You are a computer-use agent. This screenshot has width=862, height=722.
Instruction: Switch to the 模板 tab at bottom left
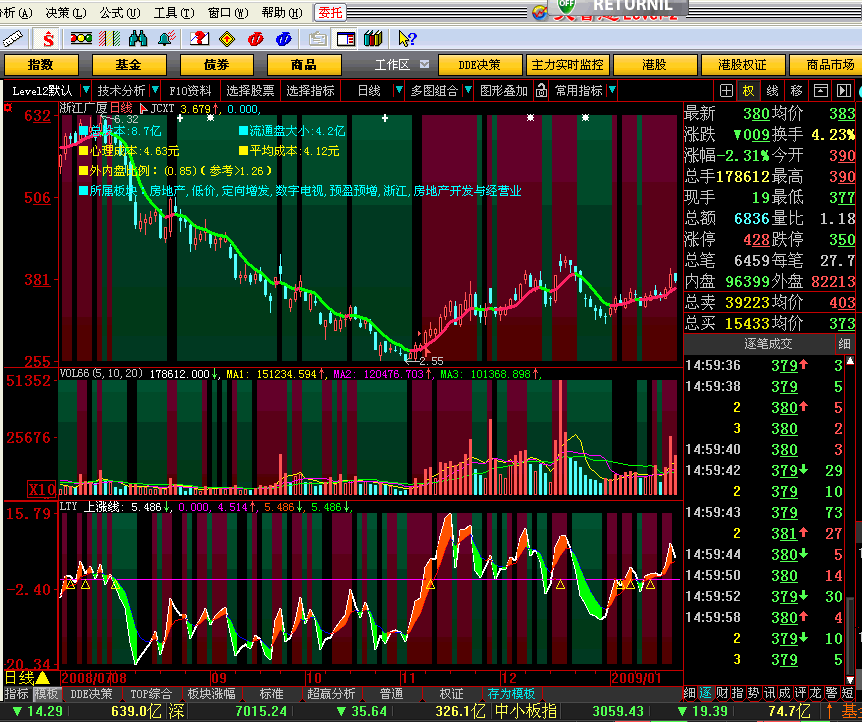click(x=46, y=694)
